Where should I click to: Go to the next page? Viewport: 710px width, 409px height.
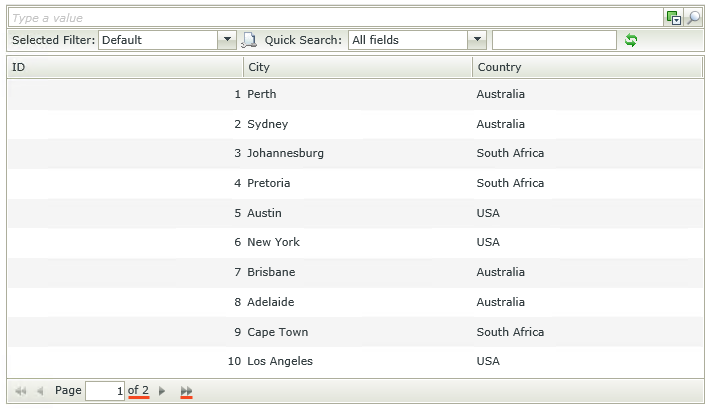click(x=162, y=391)
